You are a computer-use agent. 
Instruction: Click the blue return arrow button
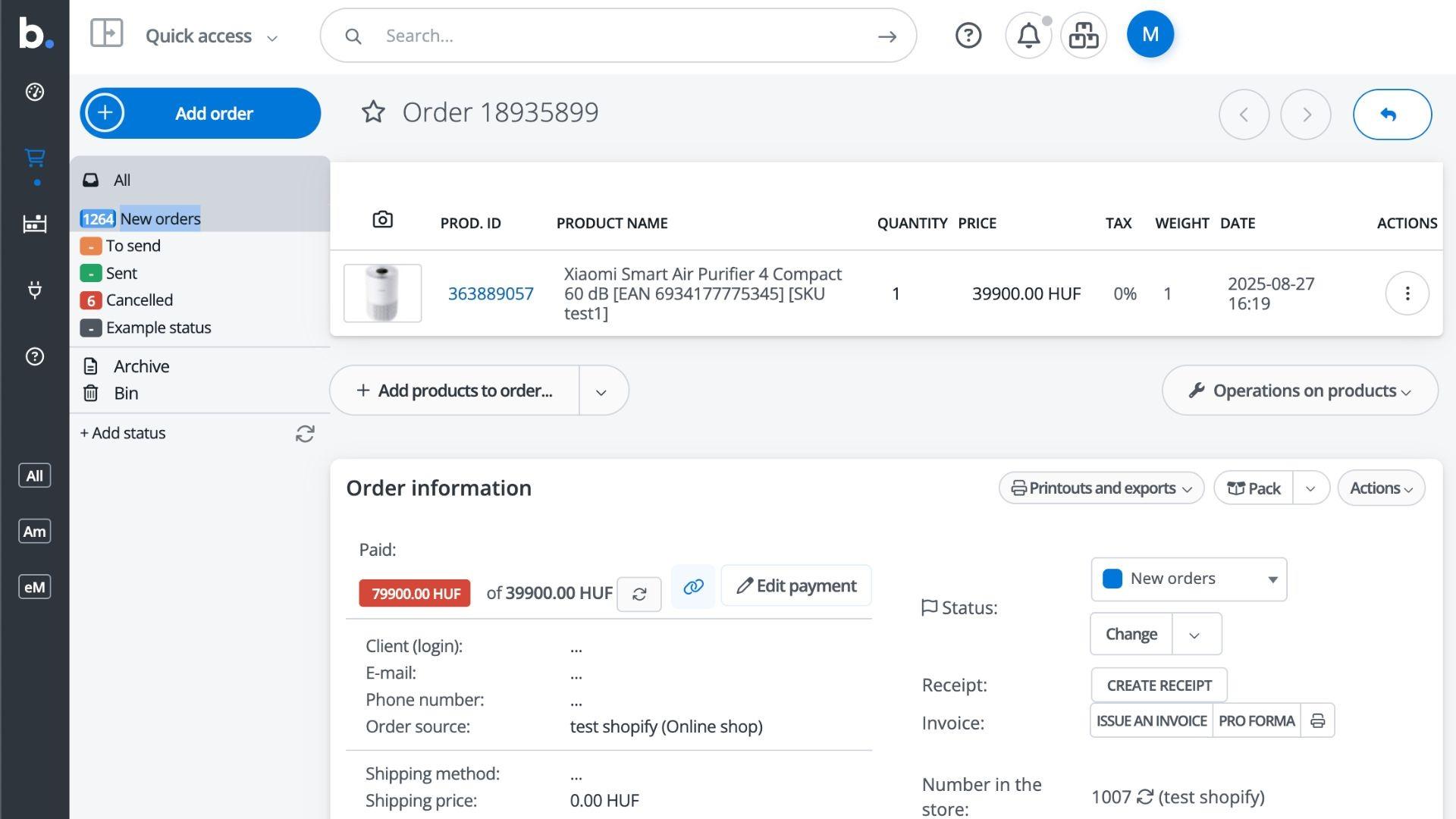pyautogui.click(x=1392, y=115)
